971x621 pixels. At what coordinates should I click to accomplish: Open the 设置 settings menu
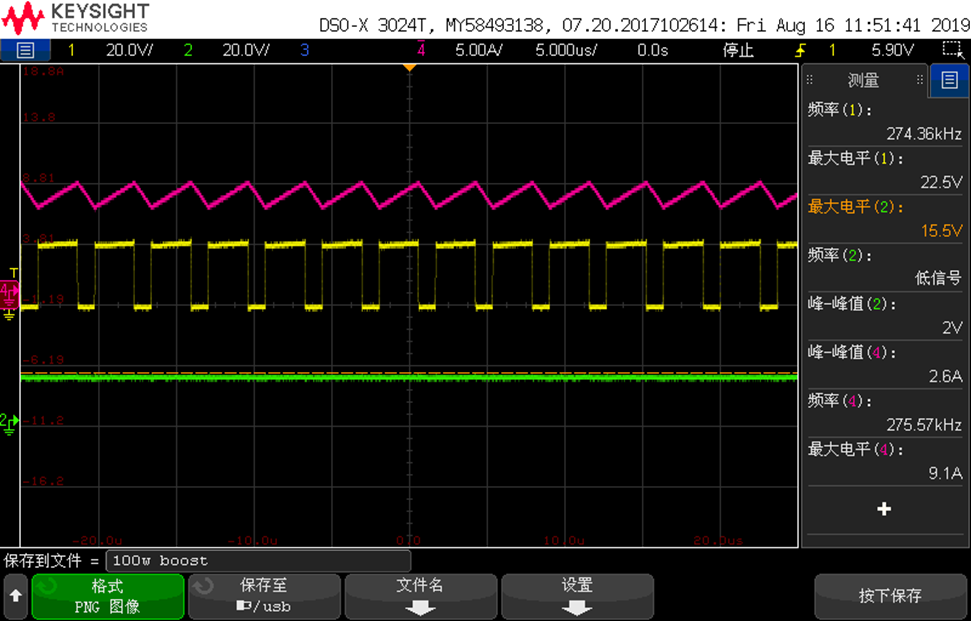pos(578,596)
